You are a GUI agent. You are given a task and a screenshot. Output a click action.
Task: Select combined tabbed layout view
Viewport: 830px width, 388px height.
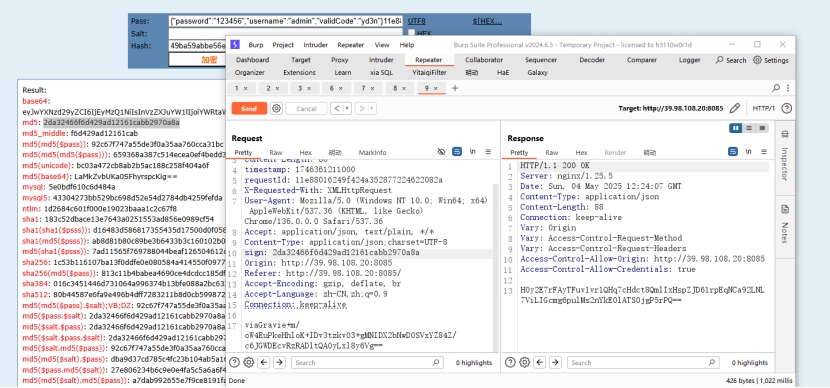(x=762, y=128)
